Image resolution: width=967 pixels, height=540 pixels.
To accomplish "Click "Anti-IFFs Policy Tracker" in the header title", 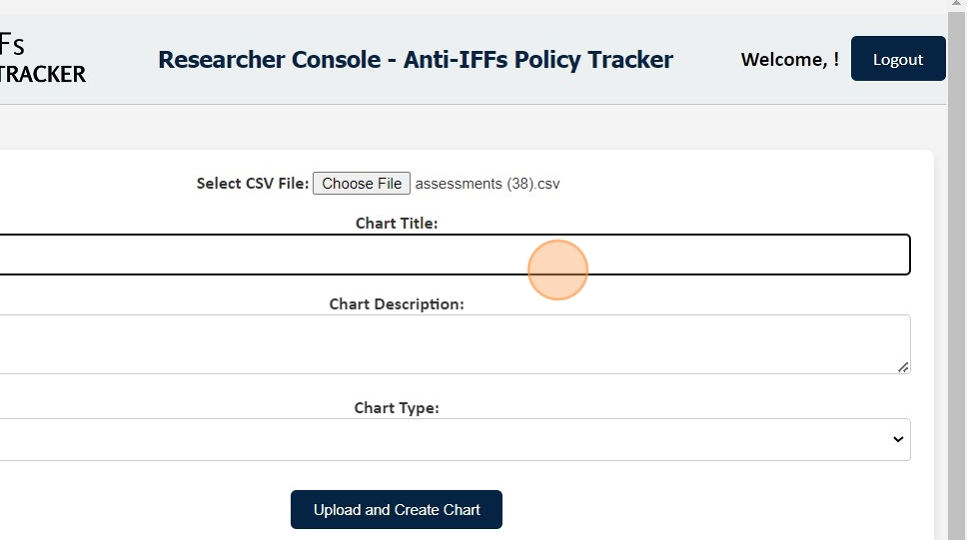I will (538, 60).
